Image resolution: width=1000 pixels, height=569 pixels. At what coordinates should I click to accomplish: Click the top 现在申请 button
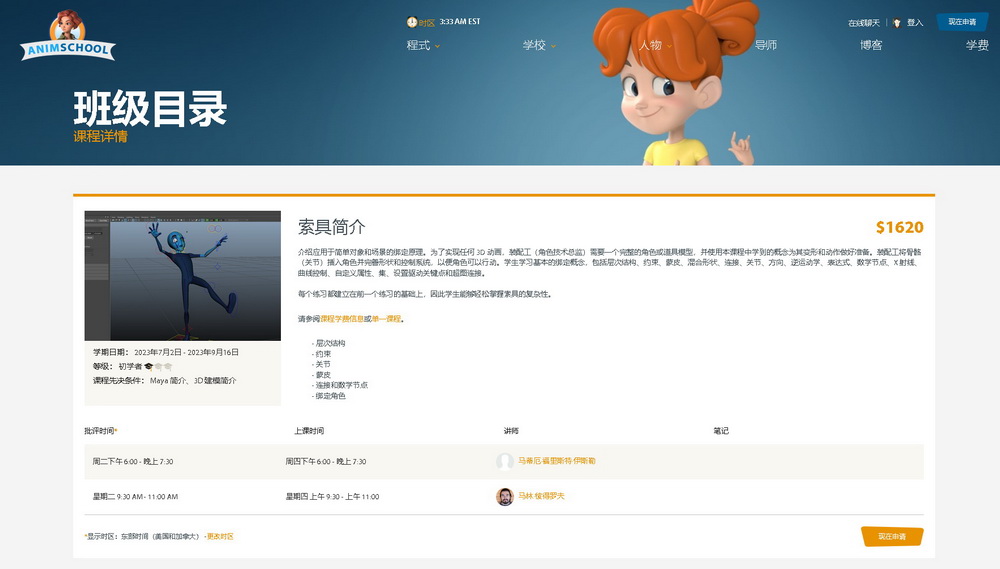pos(962,22)
